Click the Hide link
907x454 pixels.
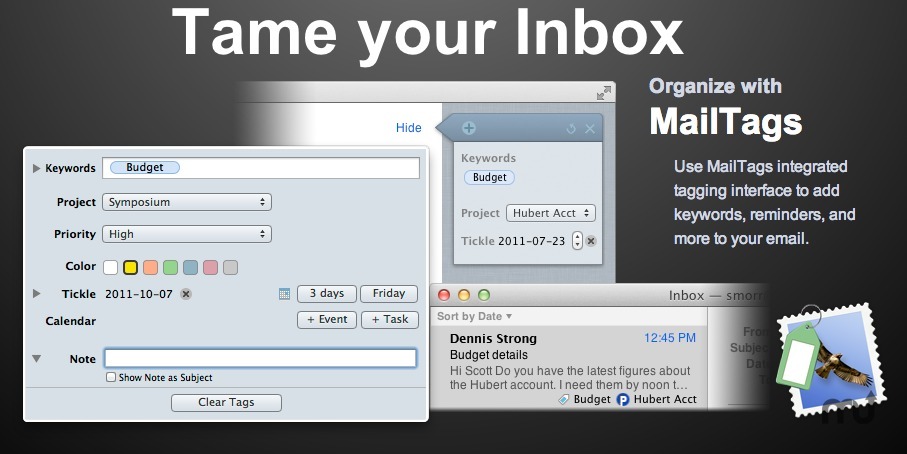click(x=408, y=128)
